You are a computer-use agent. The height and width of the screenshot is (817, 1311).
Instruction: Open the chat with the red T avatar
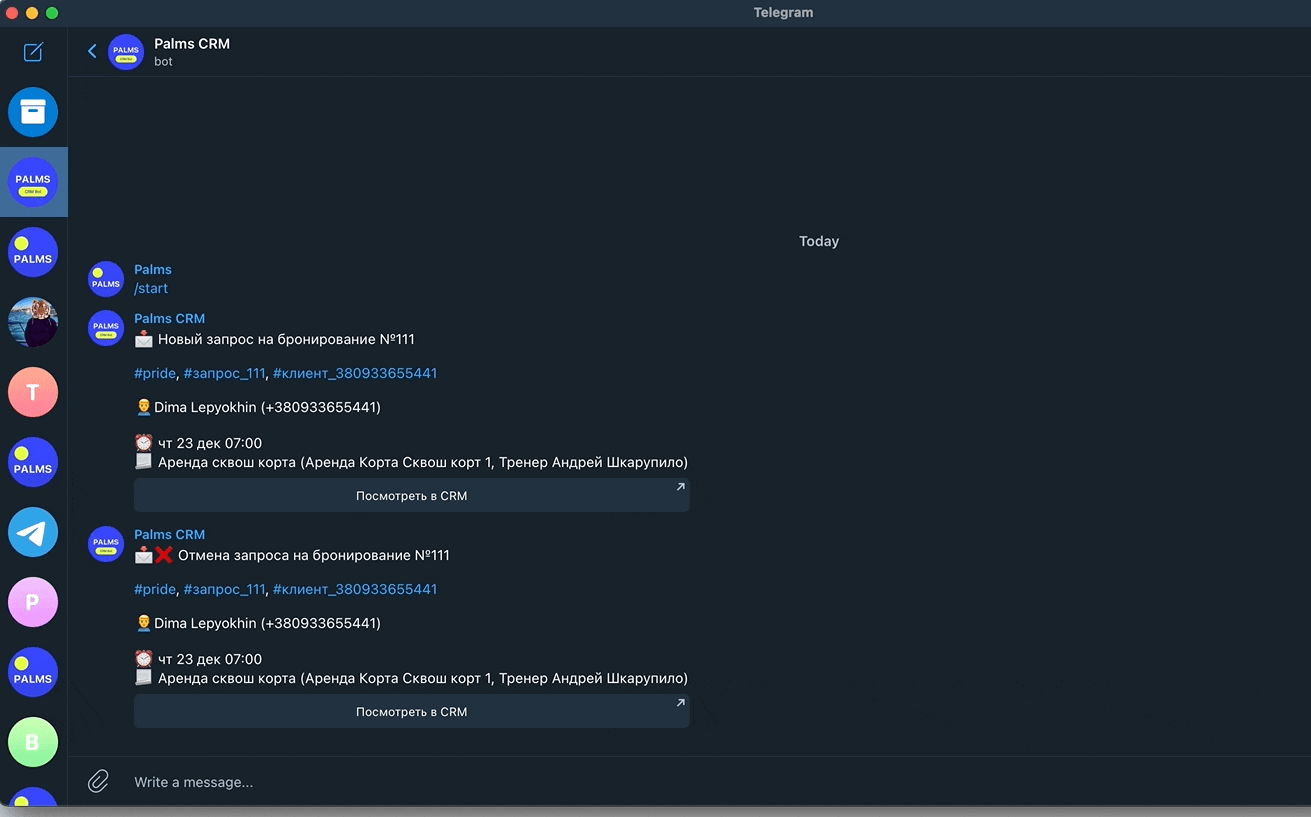(33, 392)
